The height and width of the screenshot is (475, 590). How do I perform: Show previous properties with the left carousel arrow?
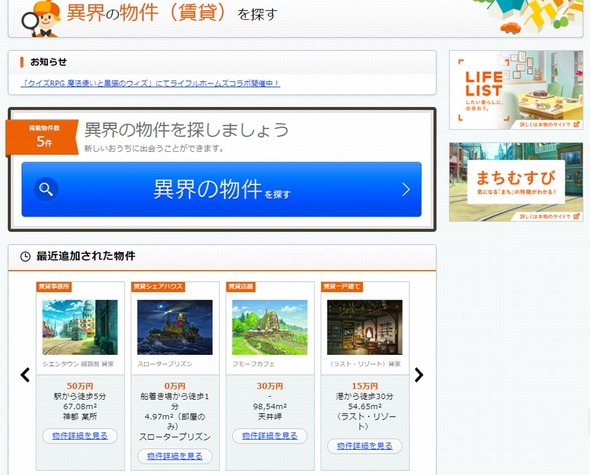[x=25, y=375]
